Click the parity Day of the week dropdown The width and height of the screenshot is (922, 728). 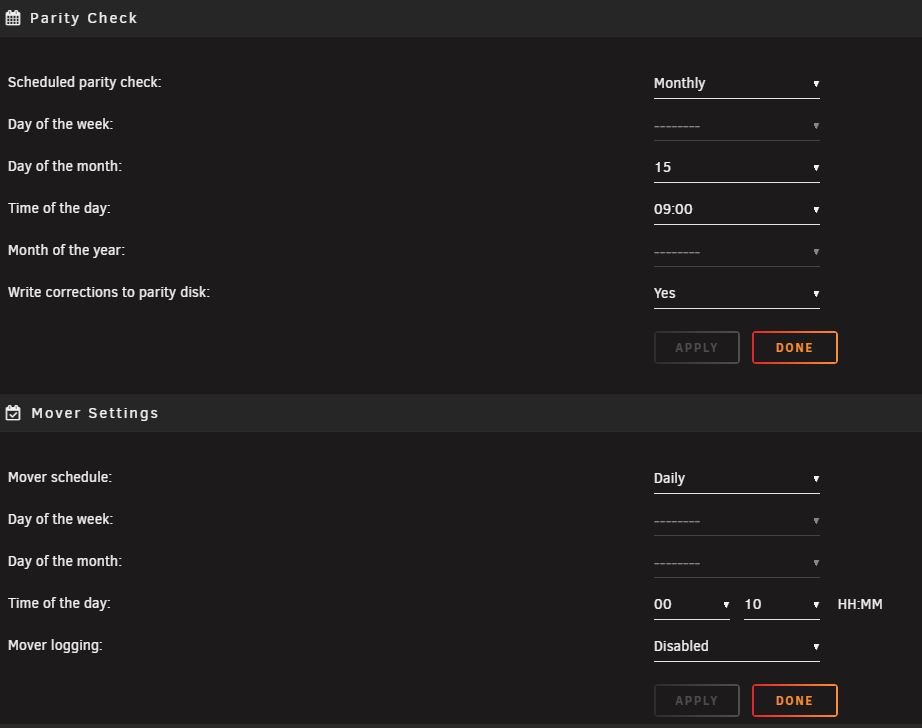pos(736,126)
